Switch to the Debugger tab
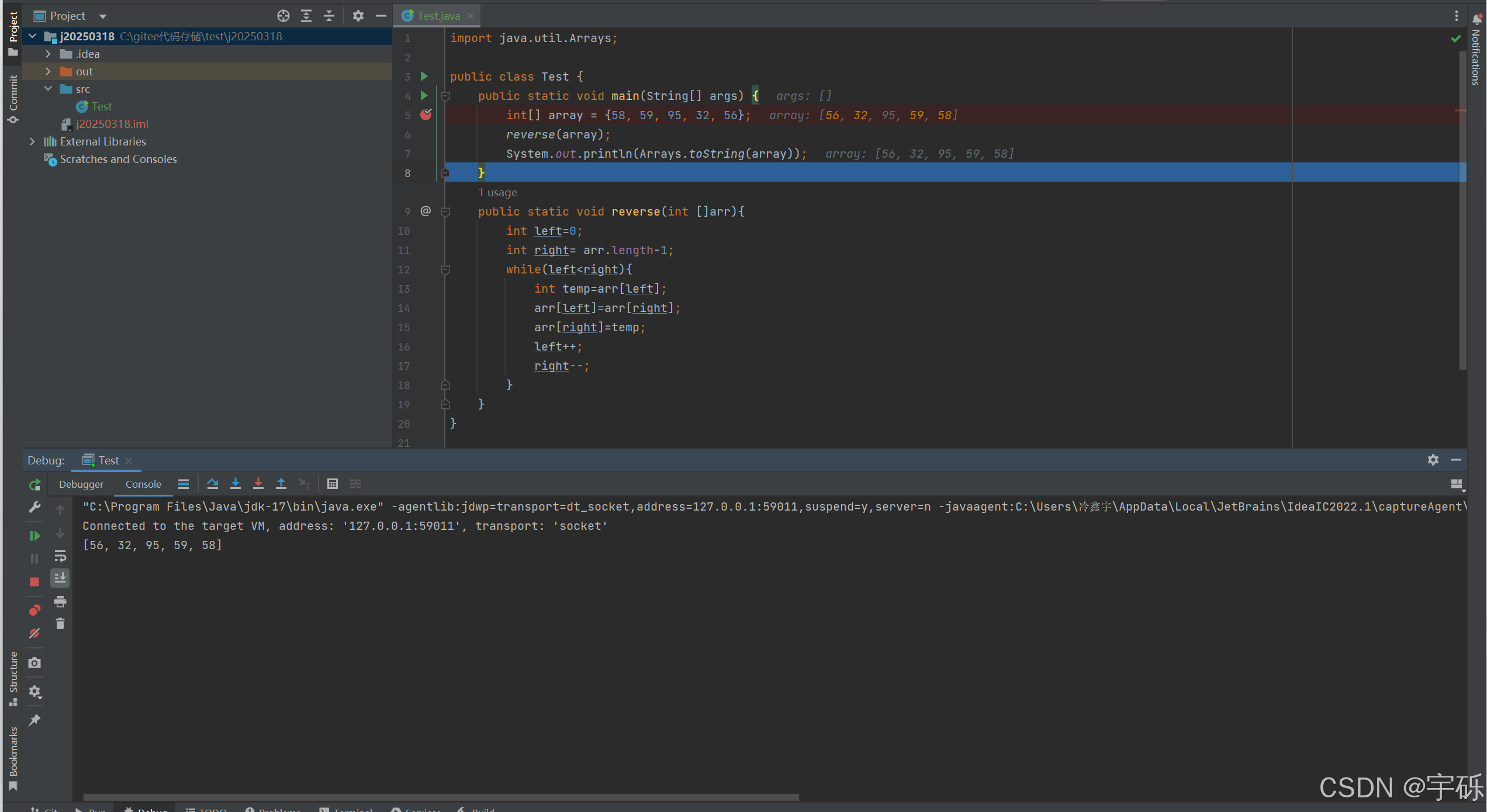1487x812 pixels. pos(81,484)
